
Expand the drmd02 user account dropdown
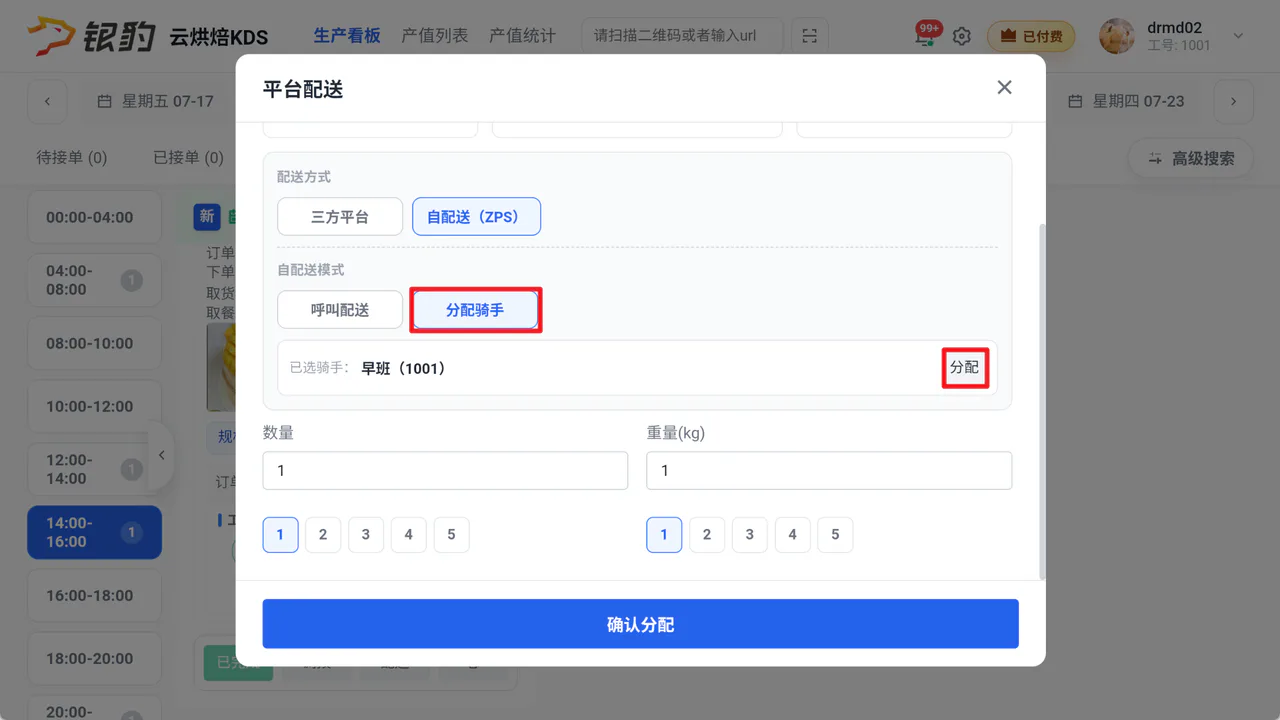pyautogui.click(x=1238, y=36)
